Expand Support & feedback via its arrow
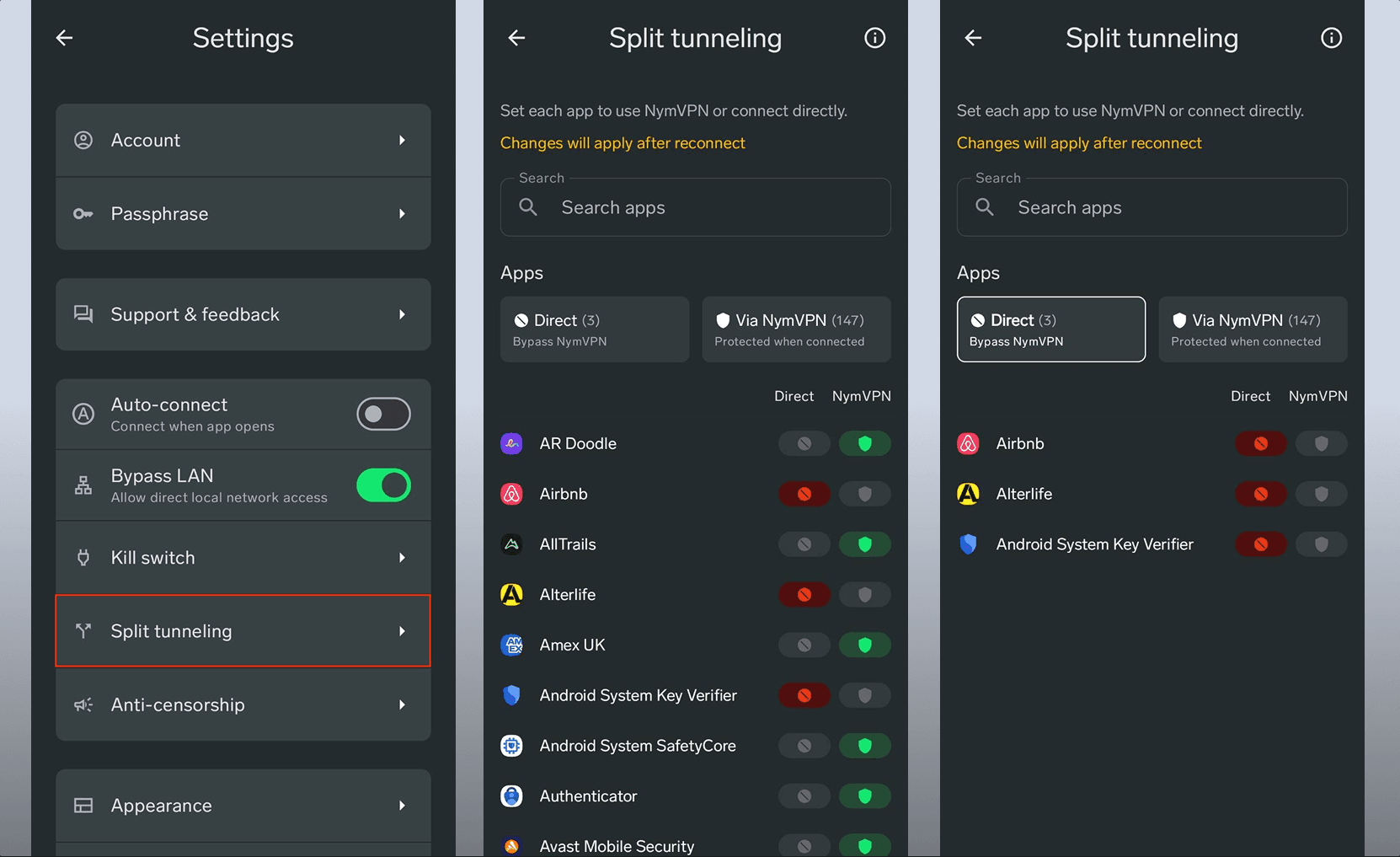This screenshot has height=857, width=1400. 402,314
